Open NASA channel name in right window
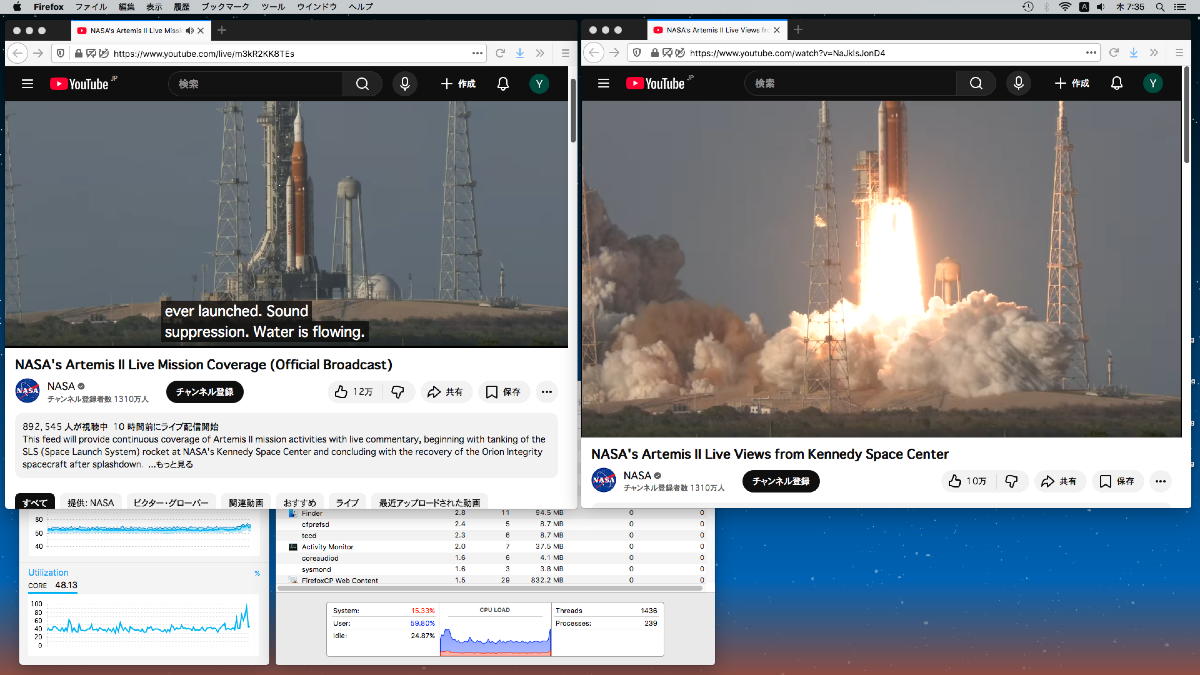 click(637, 475)
